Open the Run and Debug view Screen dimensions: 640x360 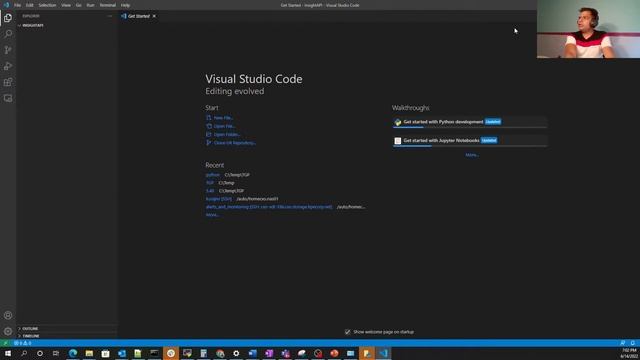click(8, 66)
